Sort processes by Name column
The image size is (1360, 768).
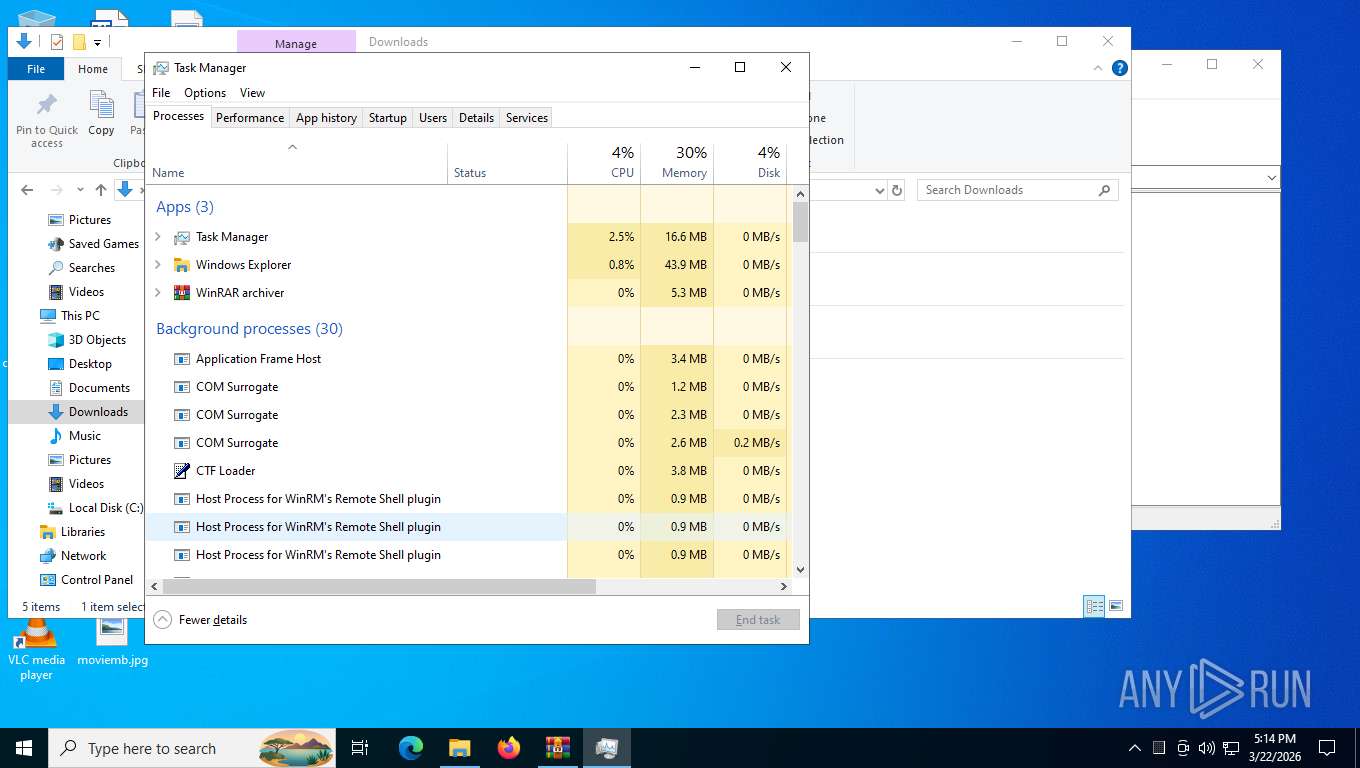tap(297, 163)
